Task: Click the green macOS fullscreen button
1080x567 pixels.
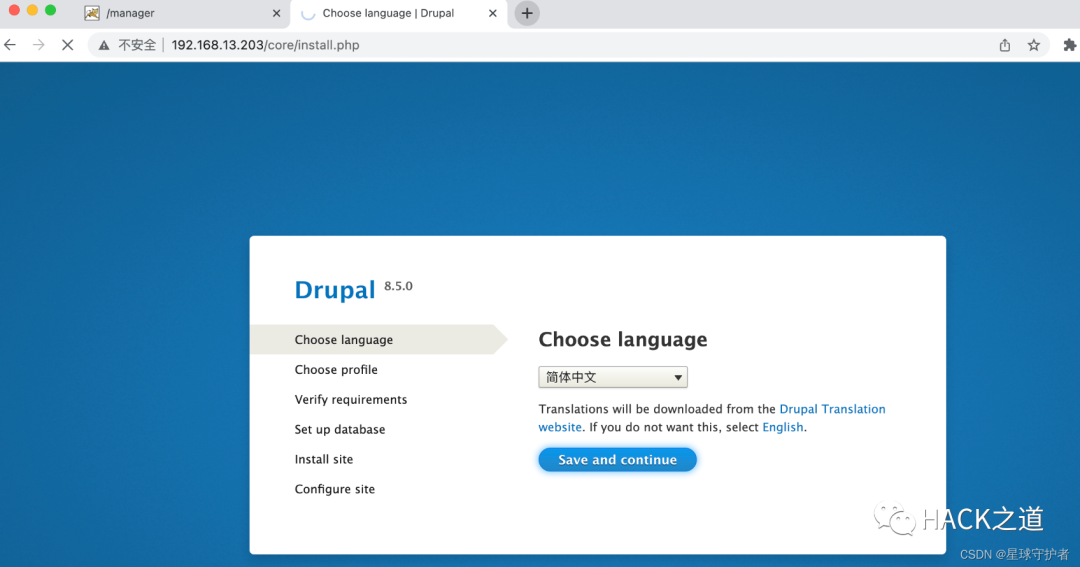Action: tap(50, 10)
